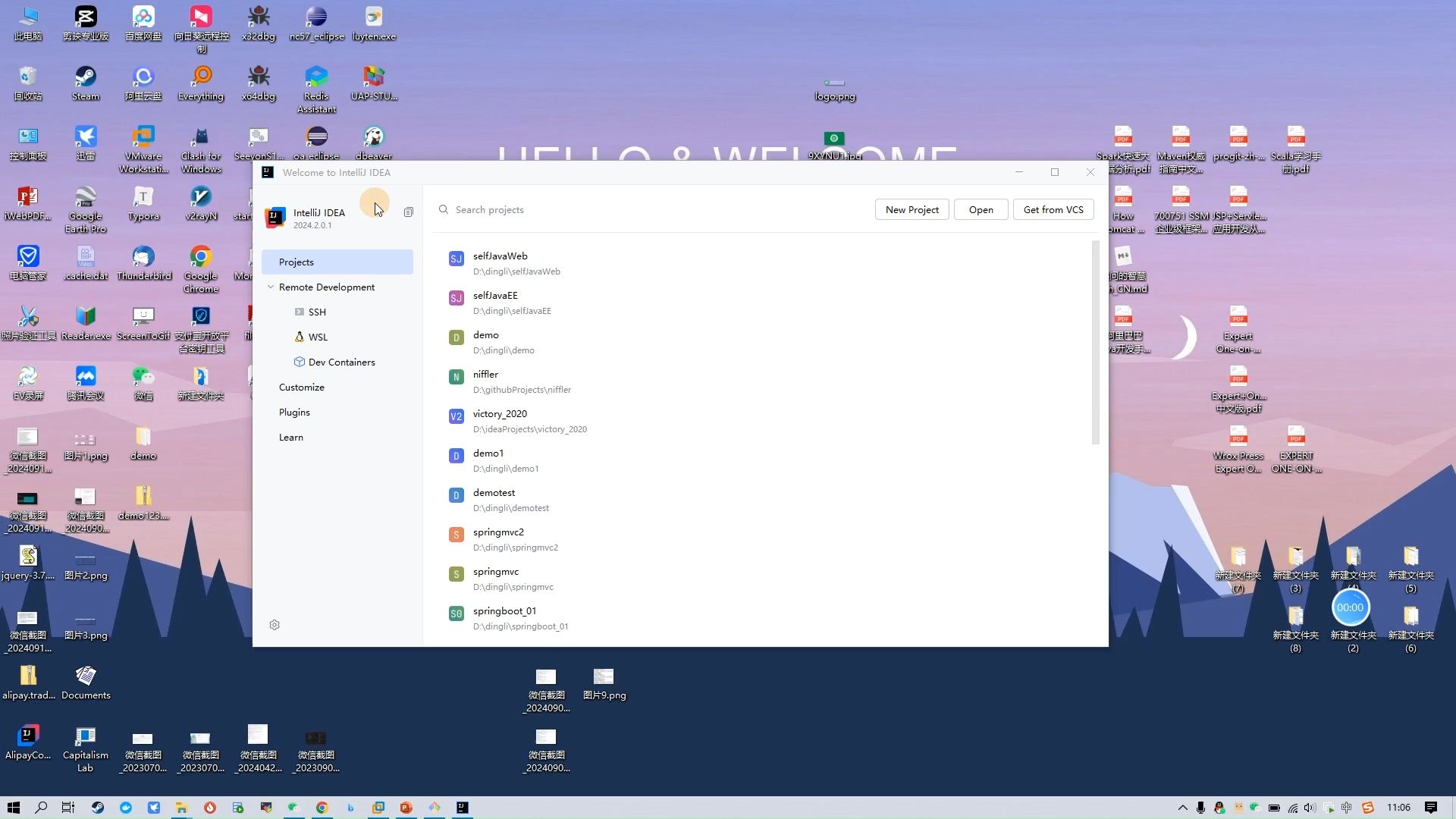Screen dimensions: 1456x819
Task: Select jquery-3.7 file on desktop
Action: click(x=28, y=562)
